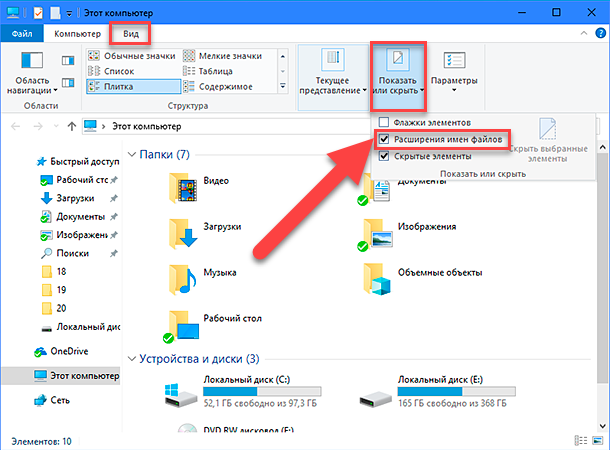610x450 pixels.
Task: Select folder 19 in sidebar
Action: point(54,290)
